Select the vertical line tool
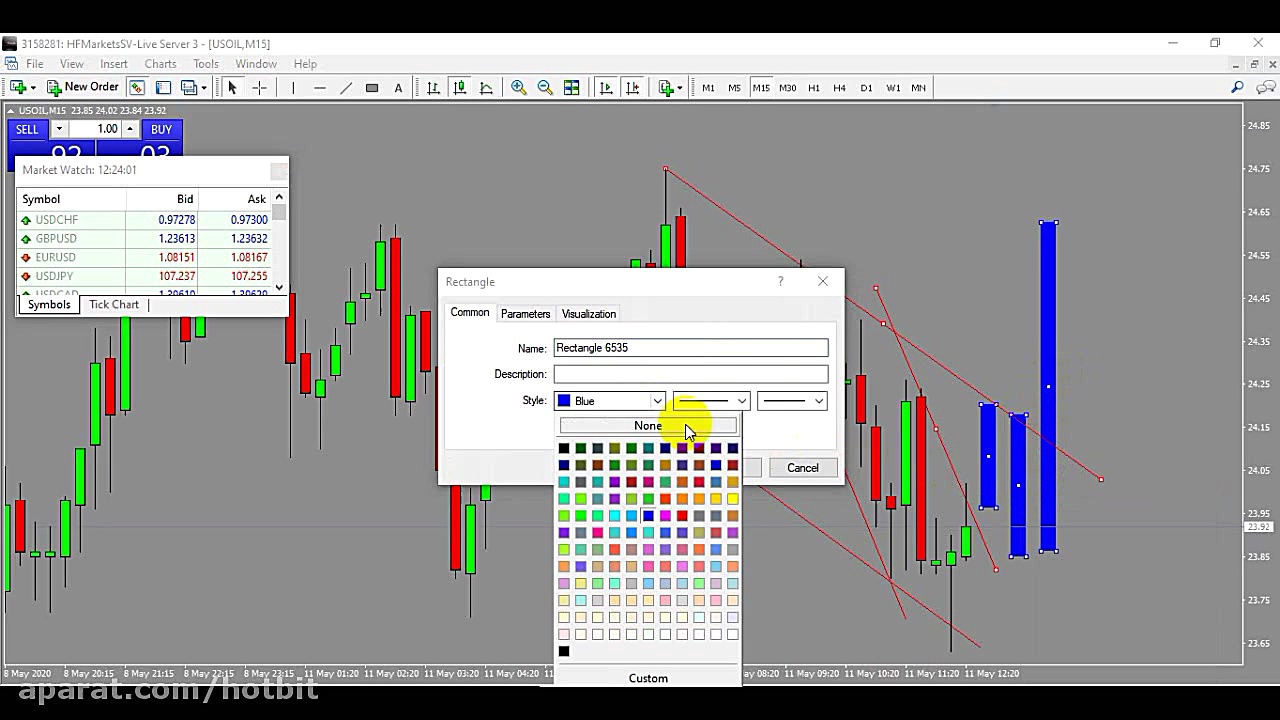Screen dimensions: 1280x720 (293, 88)
